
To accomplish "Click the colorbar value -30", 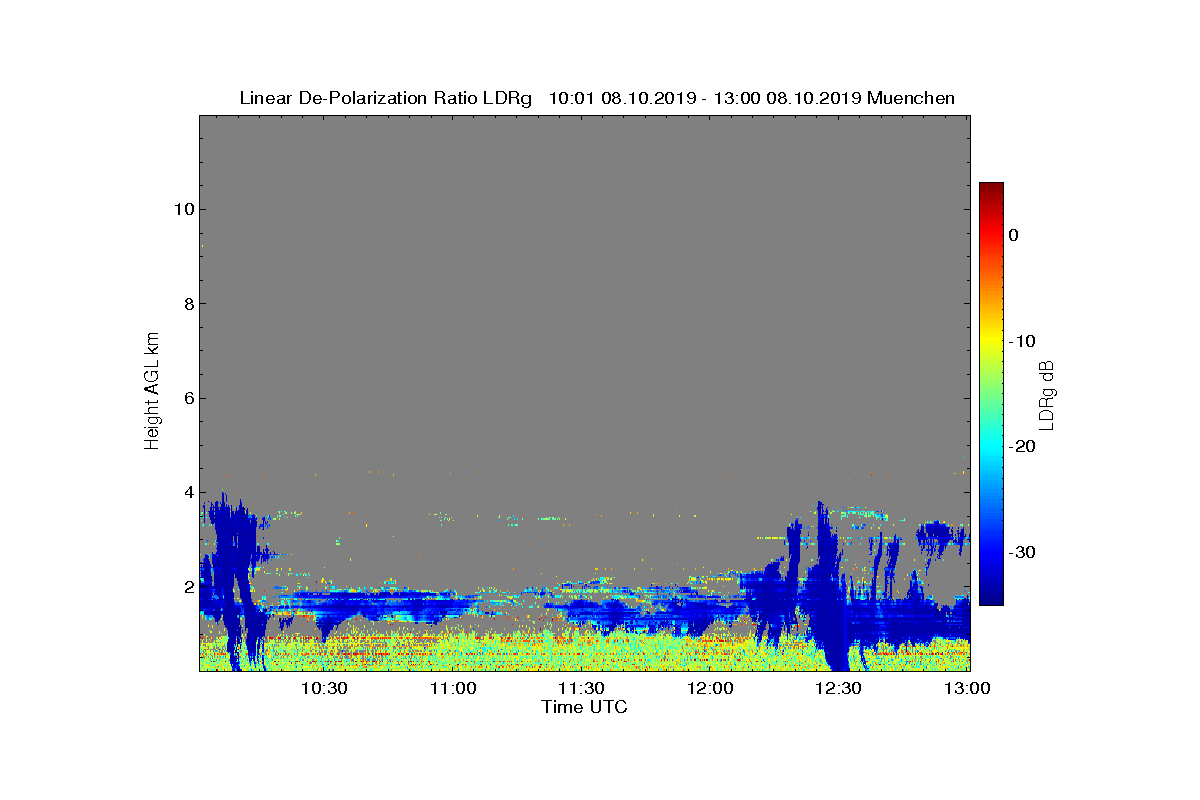I will tap(1022, 553).
